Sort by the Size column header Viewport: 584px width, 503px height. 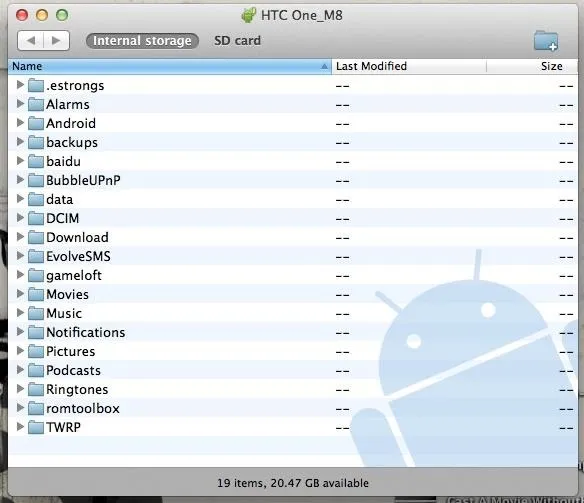tap(532, 66)
